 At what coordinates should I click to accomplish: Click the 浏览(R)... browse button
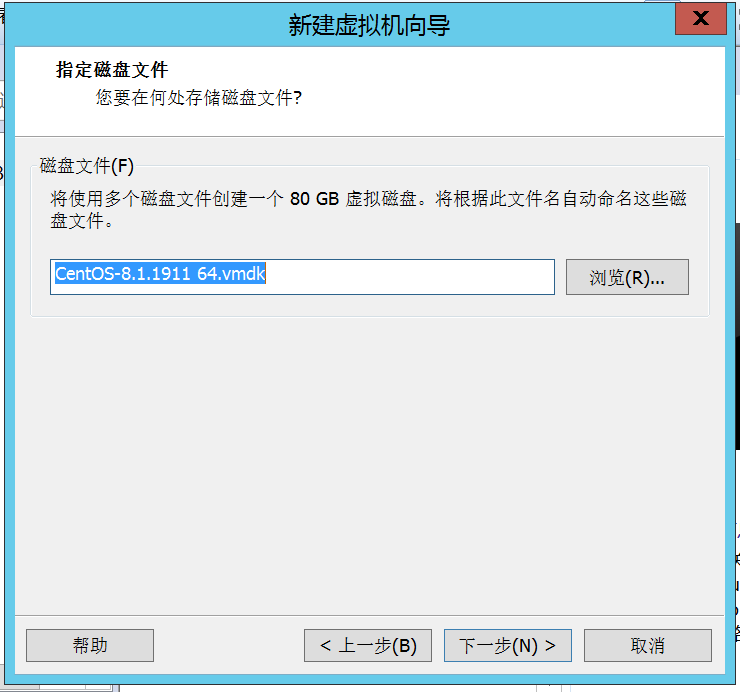point(627,277)
